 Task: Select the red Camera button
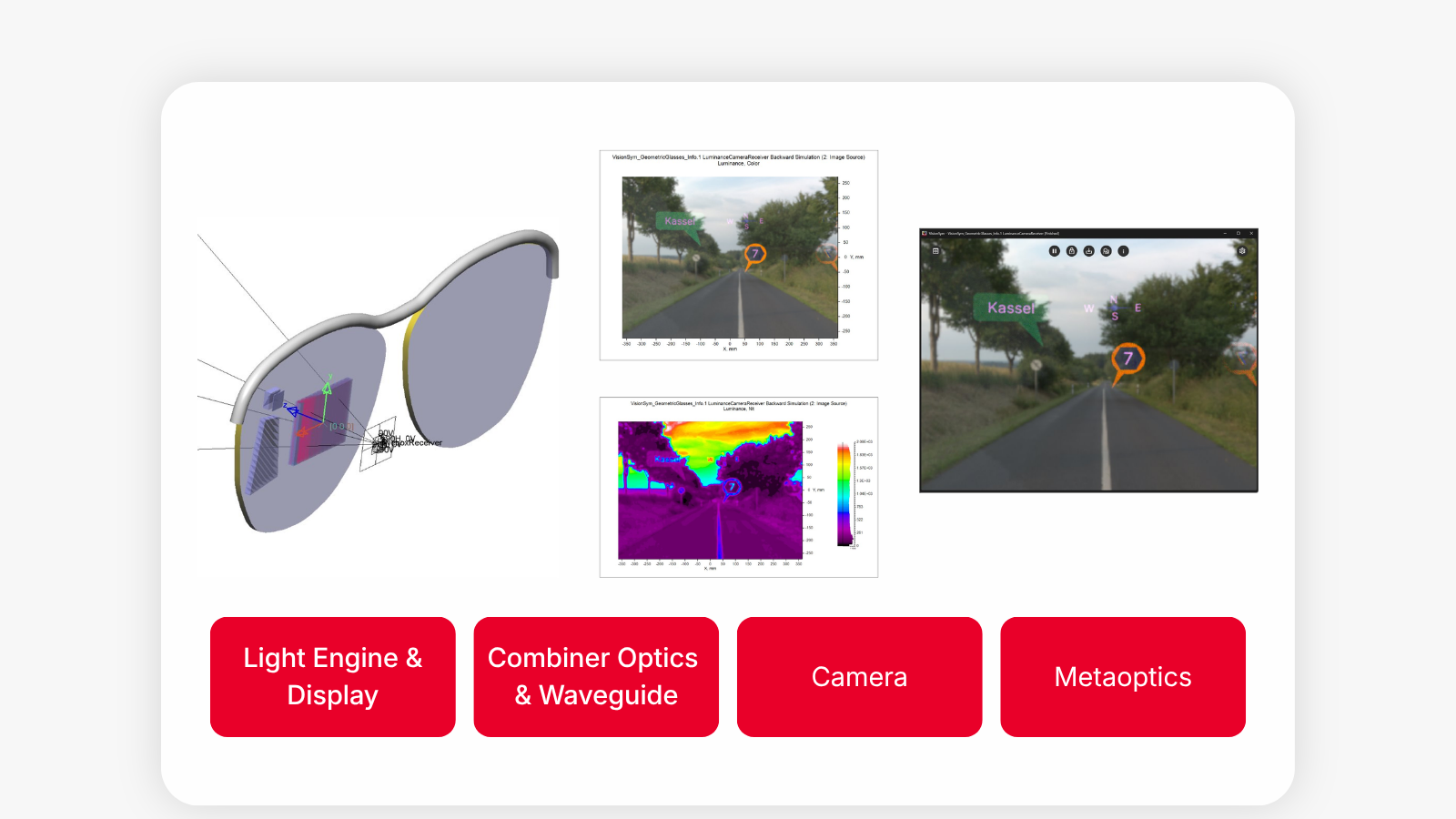(x=860, y=677)
